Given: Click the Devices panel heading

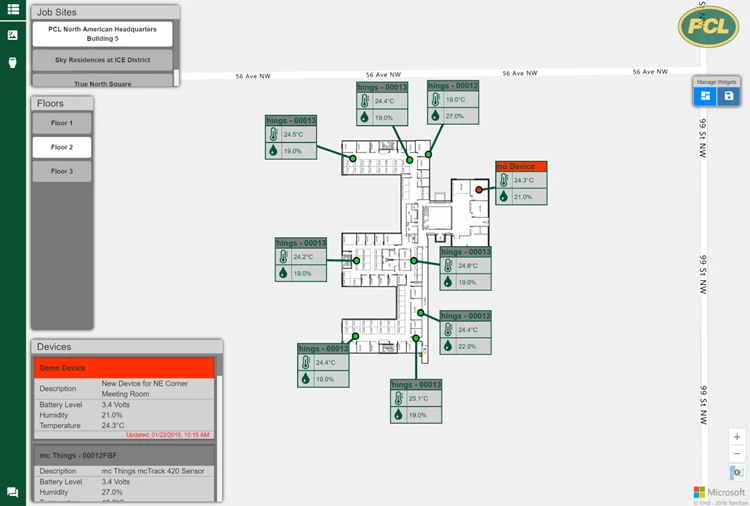Looking at the screenshot, I should [54, 347].
